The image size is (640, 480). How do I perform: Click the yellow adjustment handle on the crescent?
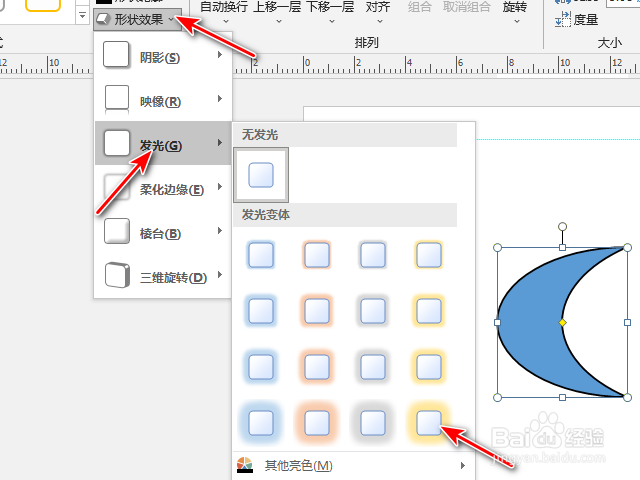click(562, 322)
